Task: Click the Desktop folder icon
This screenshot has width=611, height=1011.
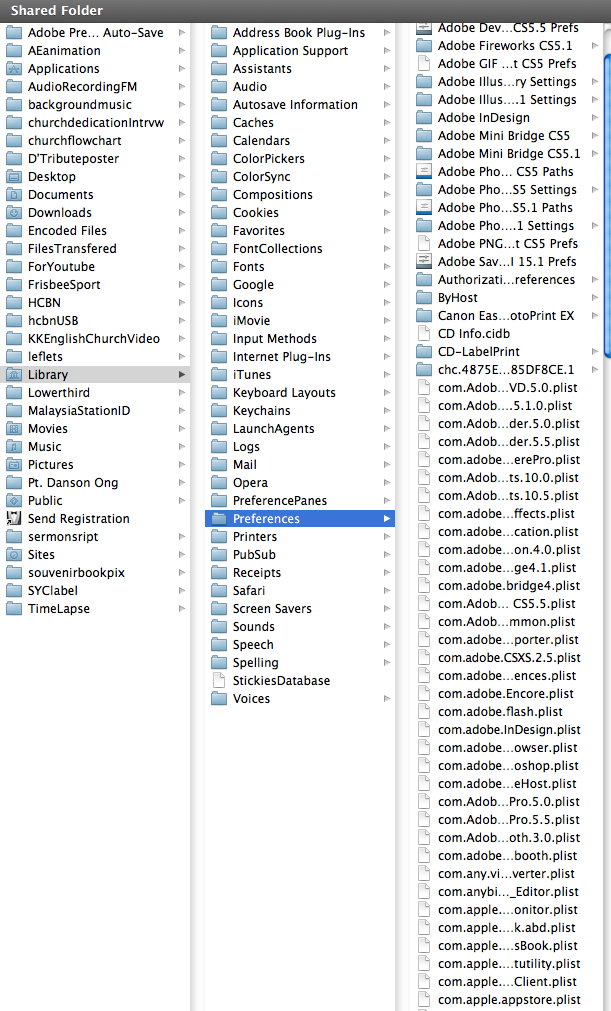Action: click(14, 177)
